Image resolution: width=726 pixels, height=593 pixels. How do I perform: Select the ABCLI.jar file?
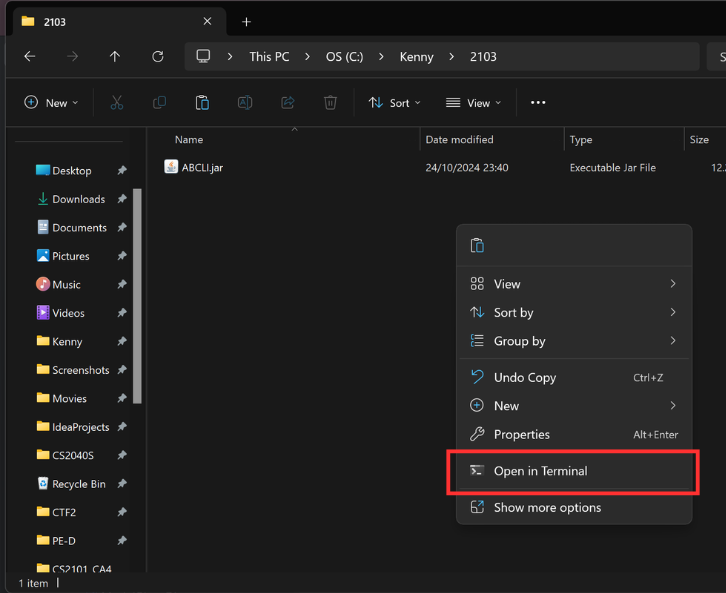pyautogui.click(x=202, y=168)
